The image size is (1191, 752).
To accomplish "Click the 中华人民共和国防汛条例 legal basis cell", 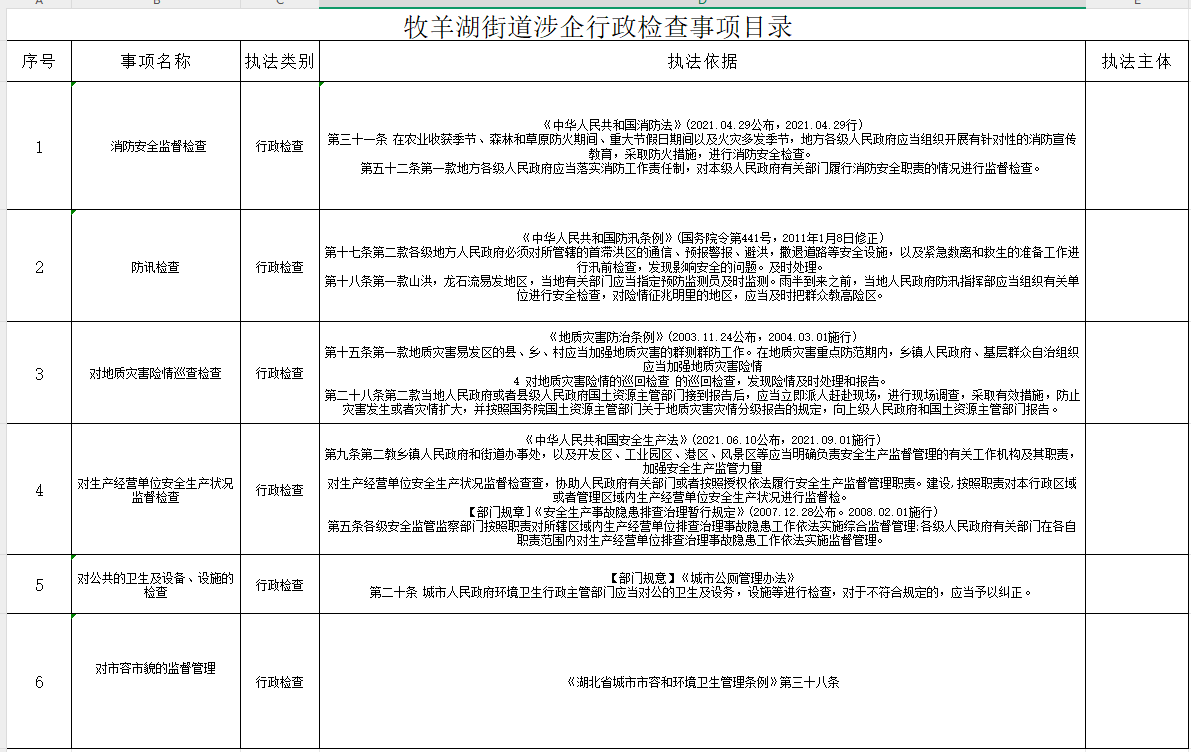I will [701, 267].
